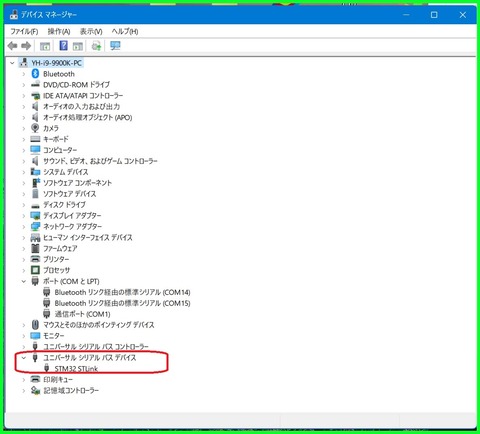Select ユニバーサル シリアル バス コントローラー row
Screen dimensions: 480x434
96,347
